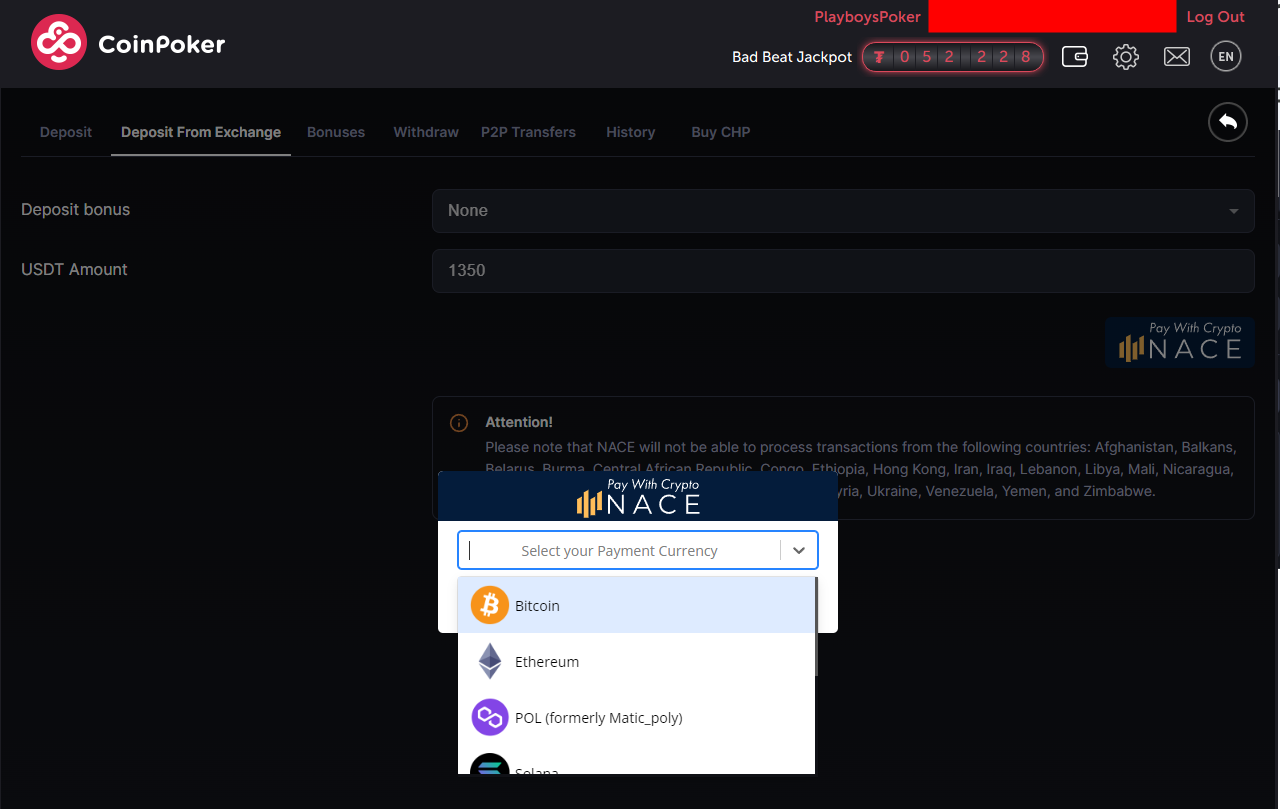
Task: Open the wallet icon in the header
Action: [1075, 57]
